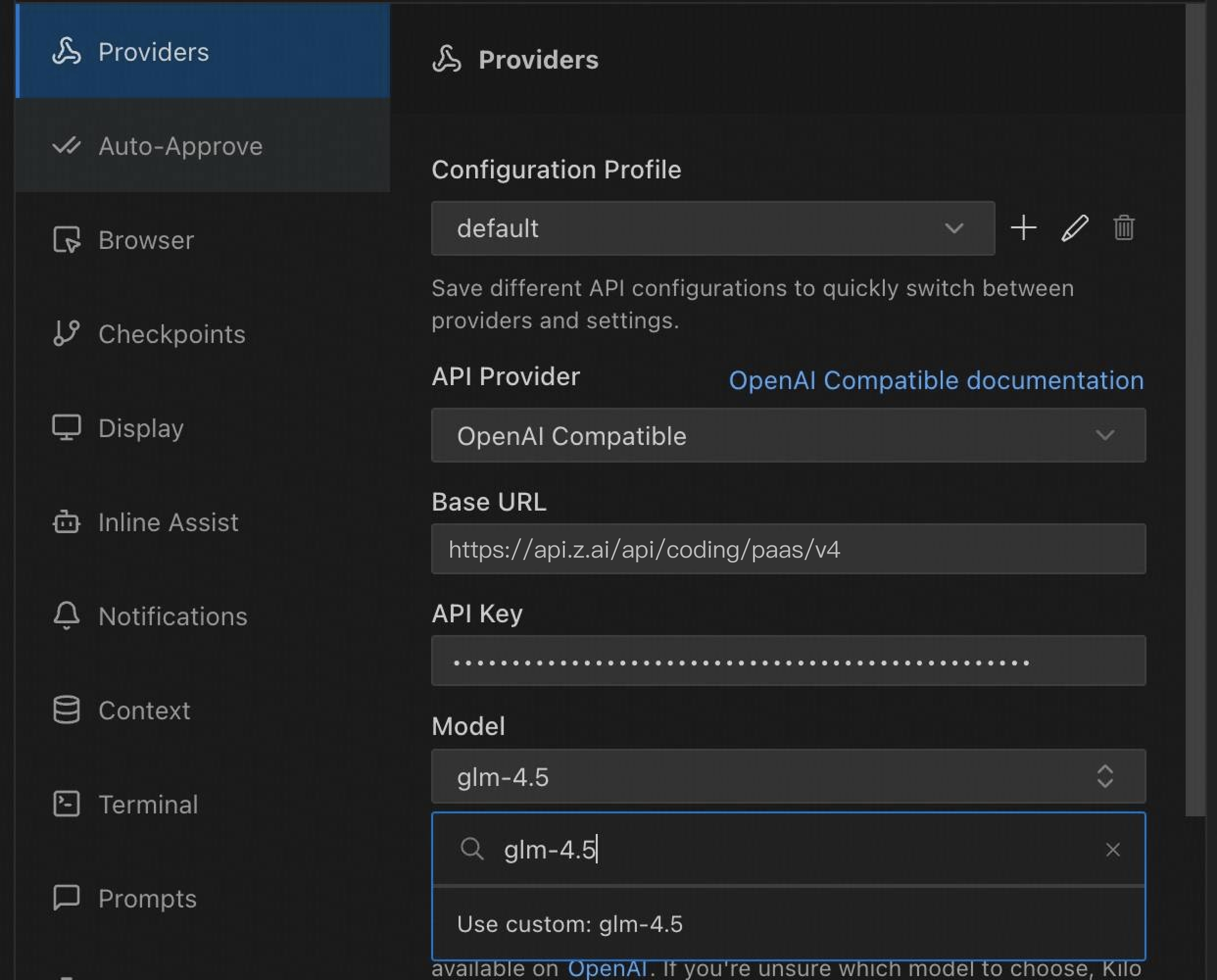Click the vertical scrollbar of the settings panel
This screenshot has width=1217, height=980.
coord(1195,410)
